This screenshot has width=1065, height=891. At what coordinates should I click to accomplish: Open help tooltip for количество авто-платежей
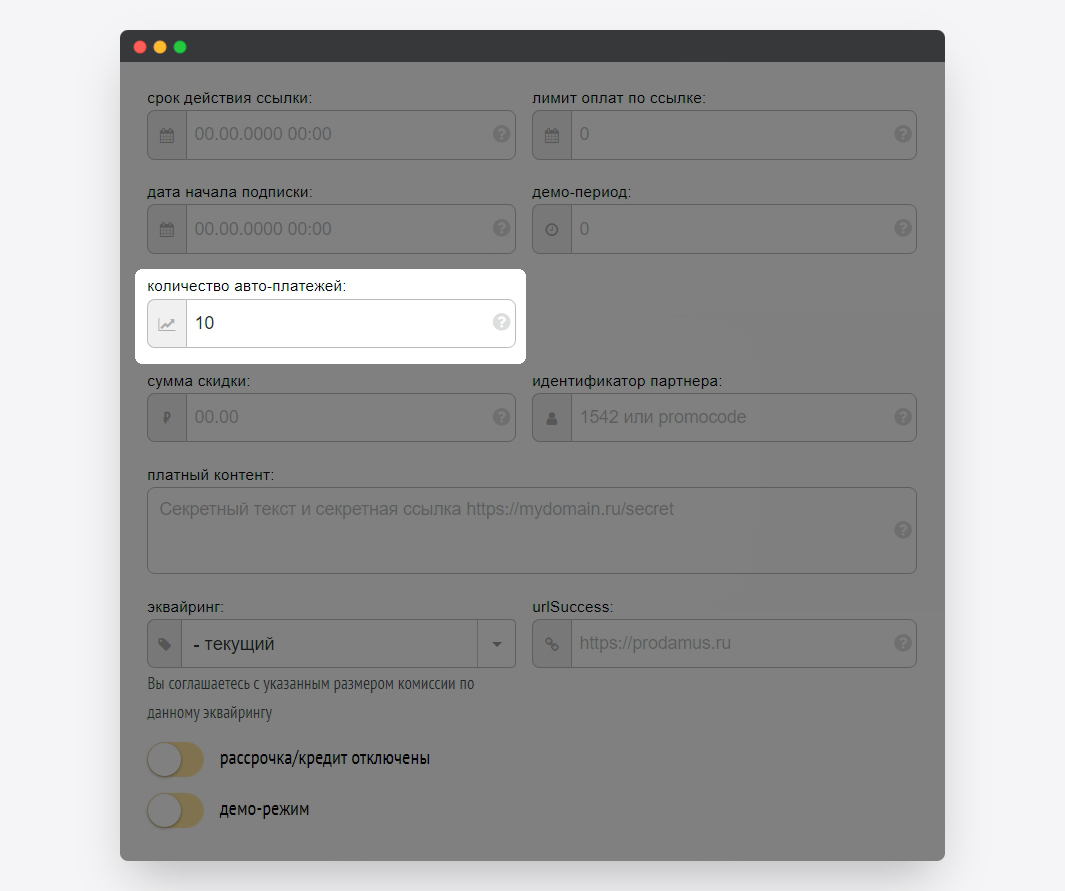pyautogui.click(x=501, y=322)
